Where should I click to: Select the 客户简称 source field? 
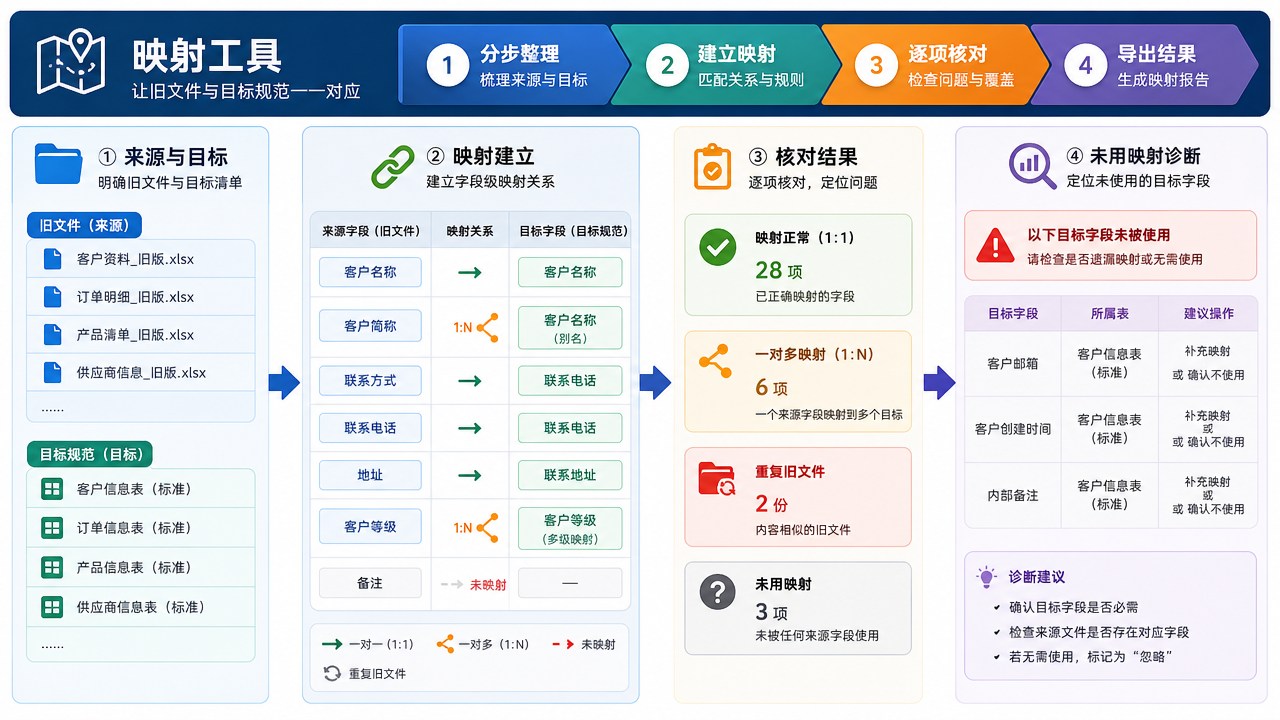click(370, 326)
